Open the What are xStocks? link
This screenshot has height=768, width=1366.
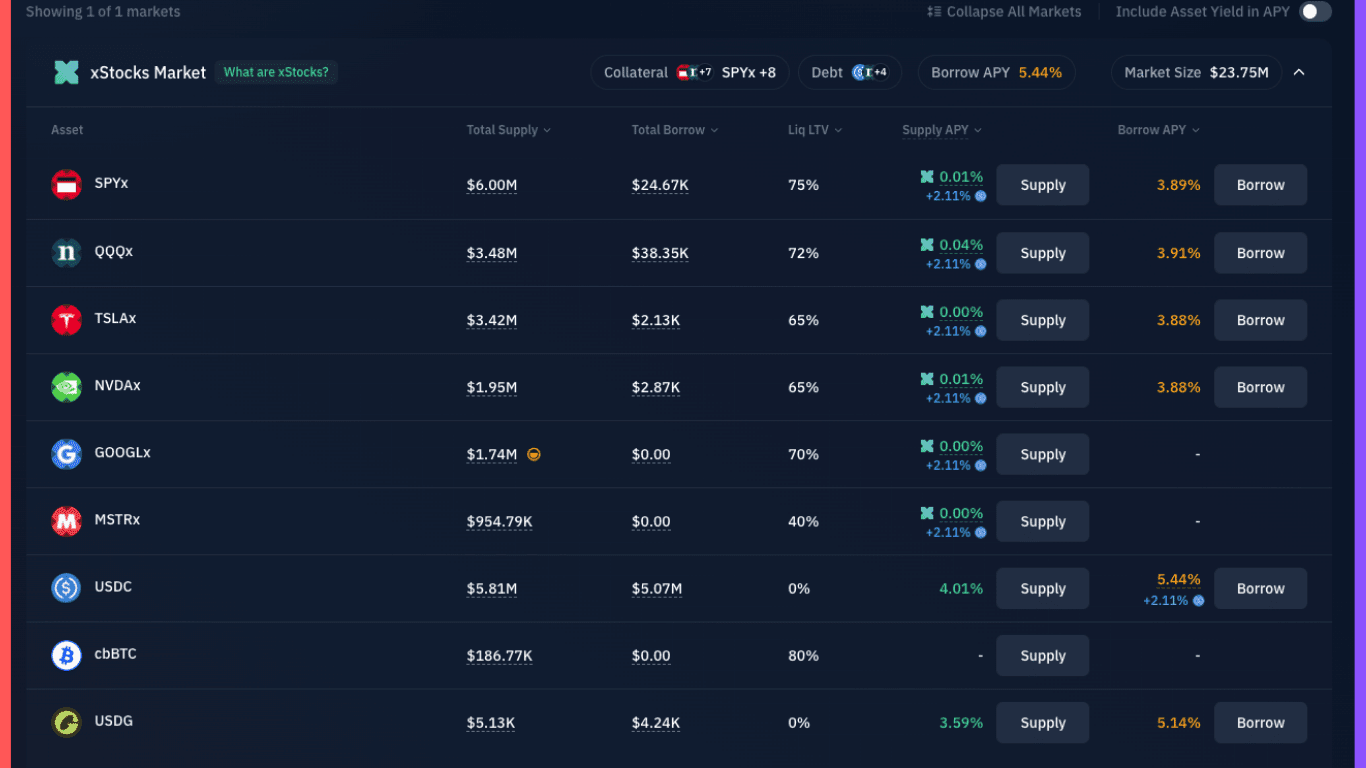click(x=276, y=72)
